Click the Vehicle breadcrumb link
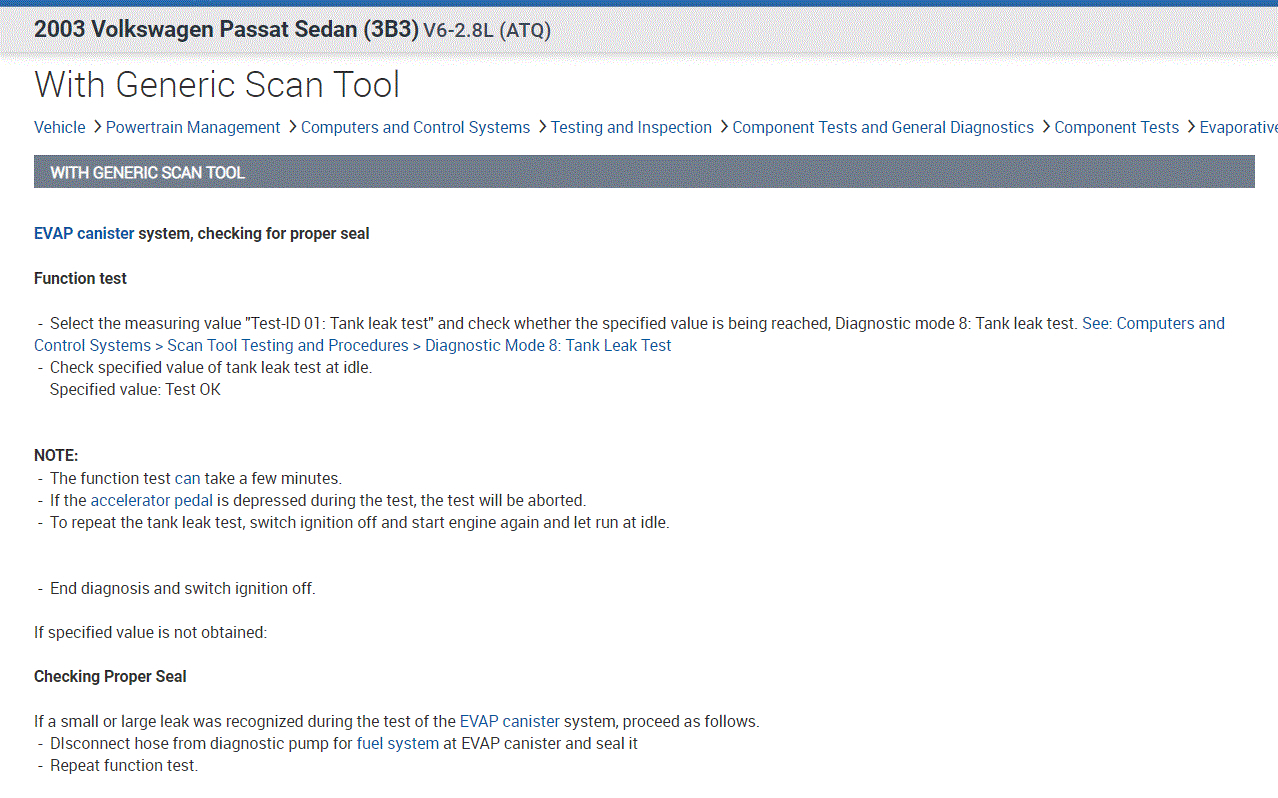This screenshot has width=1278, height=798. (x=60, y=127)
